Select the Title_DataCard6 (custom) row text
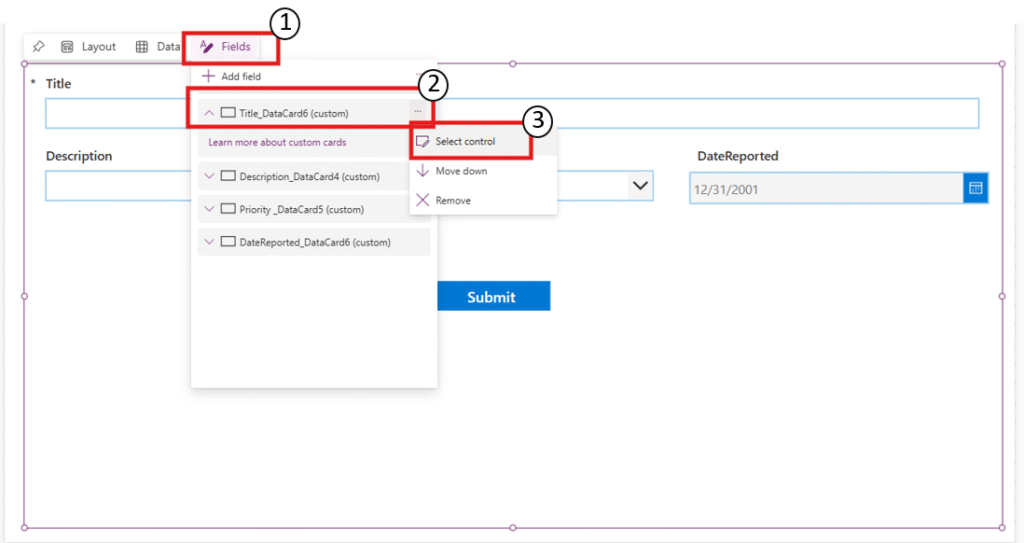Viewport: 1024px width, 543px height. coord(294,113)
